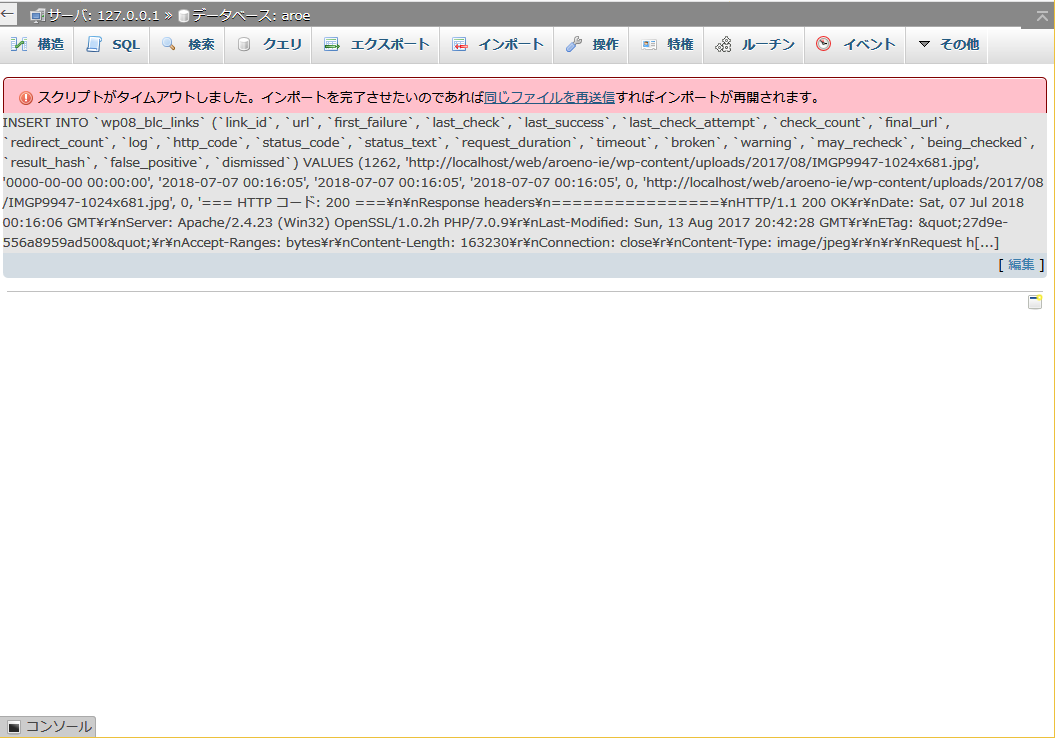The image size is (1055, 738).
Task: Click the データベース: aroe breadcrumb link
Action: pos(250,16)
